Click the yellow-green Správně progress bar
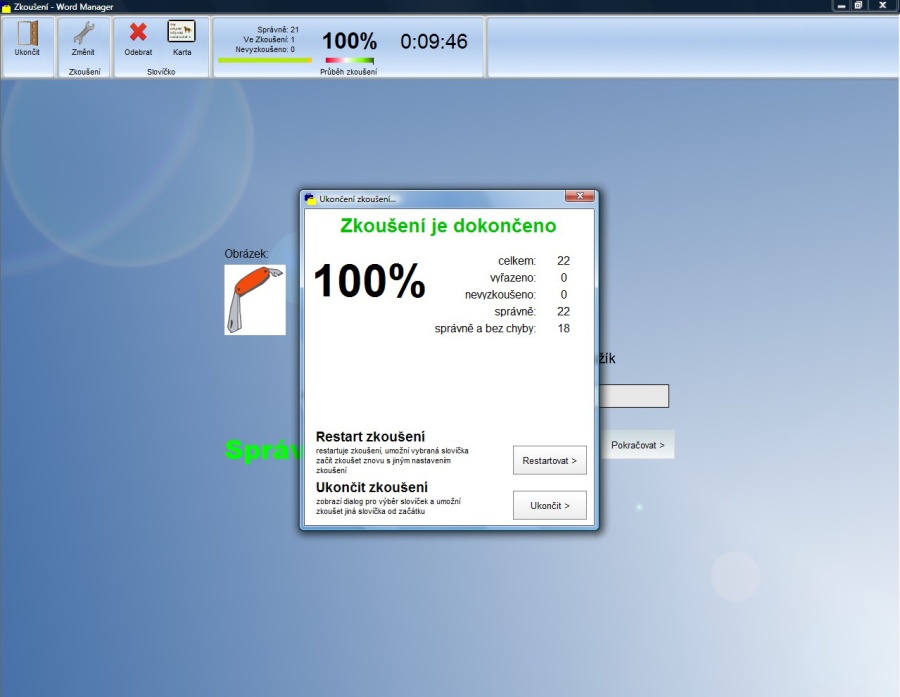Image resolution: width=900 pixels, height=697 pixels. 264,60
